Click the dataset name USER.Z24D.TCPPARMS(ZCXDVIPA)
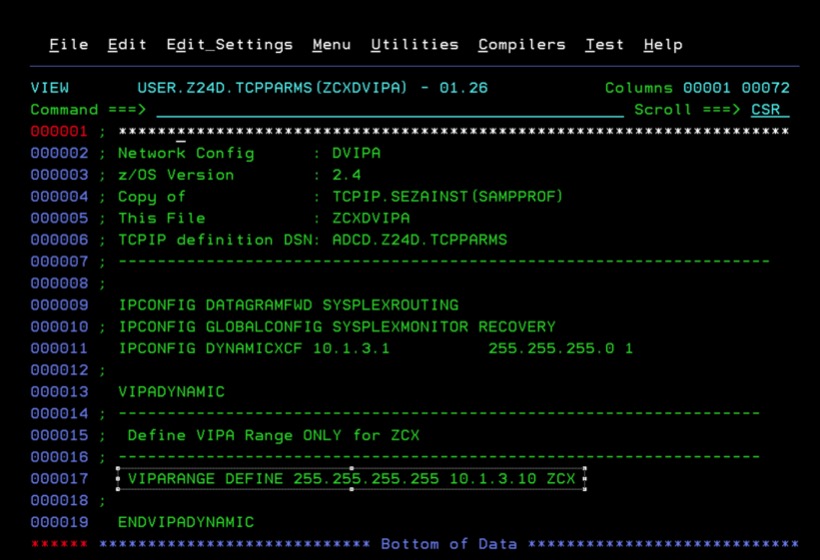The image size is (820, 560). (272, 88)
